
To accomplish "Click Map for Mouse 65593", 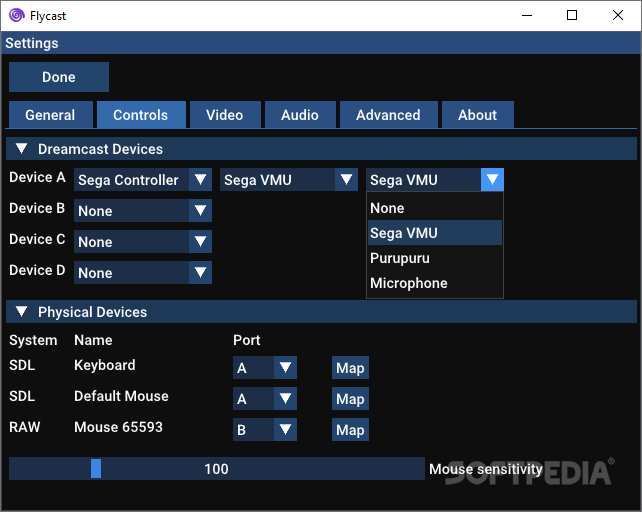I will [350, 430].
